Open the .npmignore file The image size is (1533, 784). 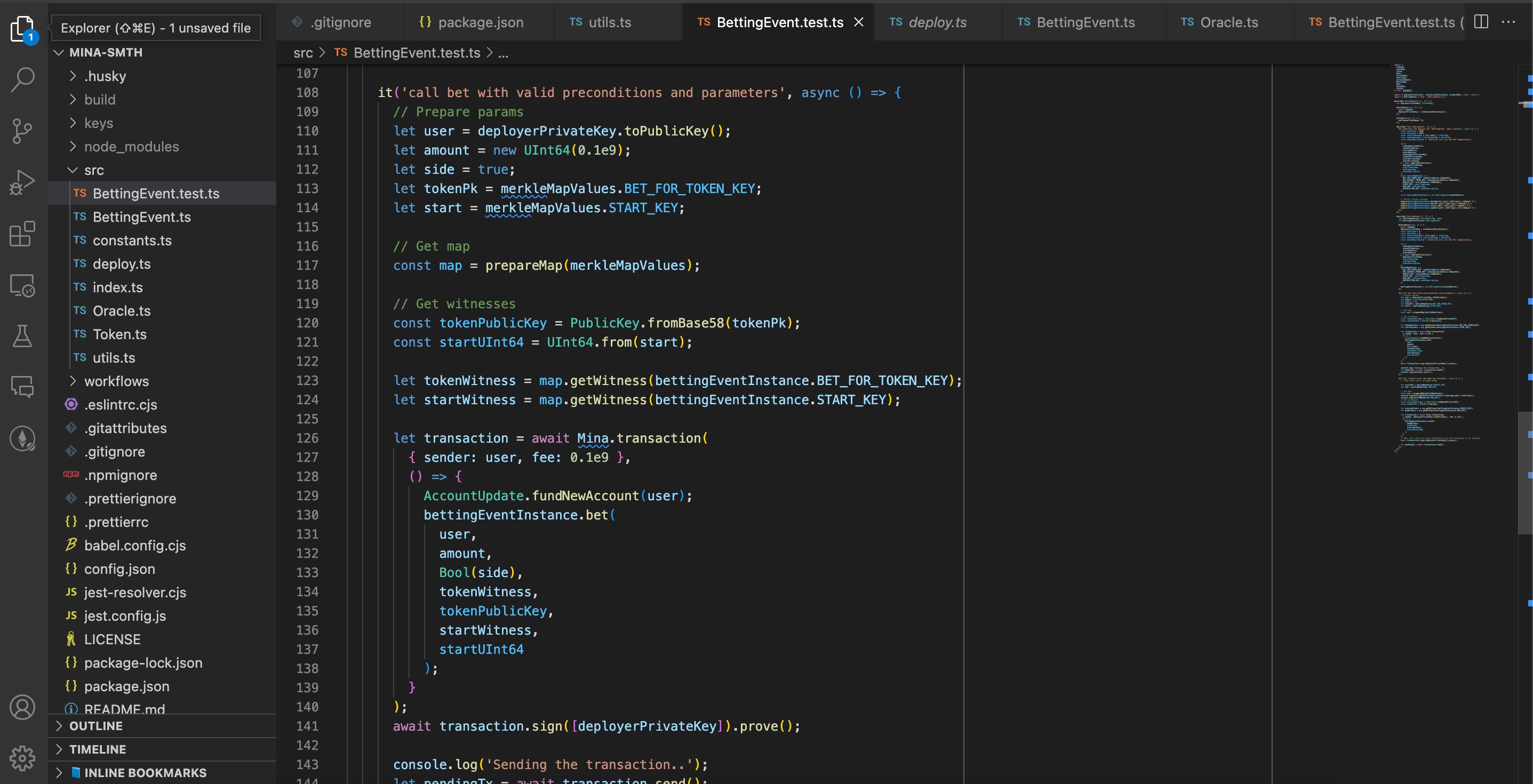point(162,475)
